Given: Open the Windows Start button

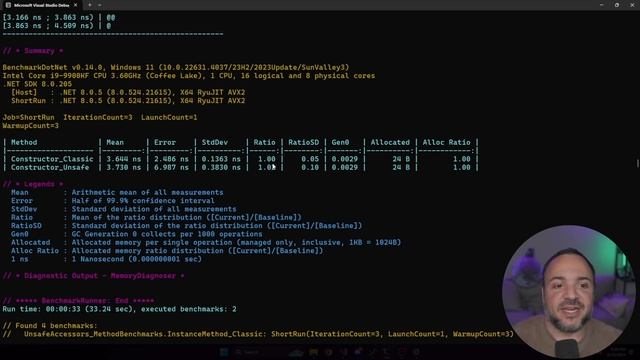Looking at the screenshot, I should (224, 352).
